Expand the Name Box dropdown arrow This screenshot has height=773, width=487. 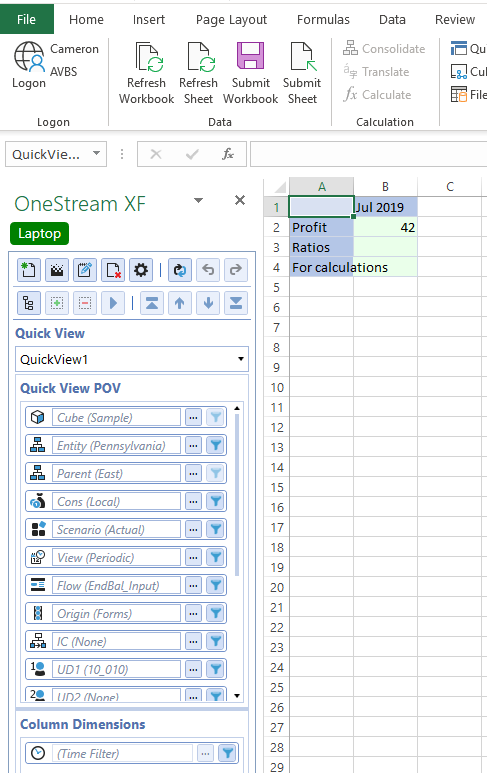tap(97, 154)
